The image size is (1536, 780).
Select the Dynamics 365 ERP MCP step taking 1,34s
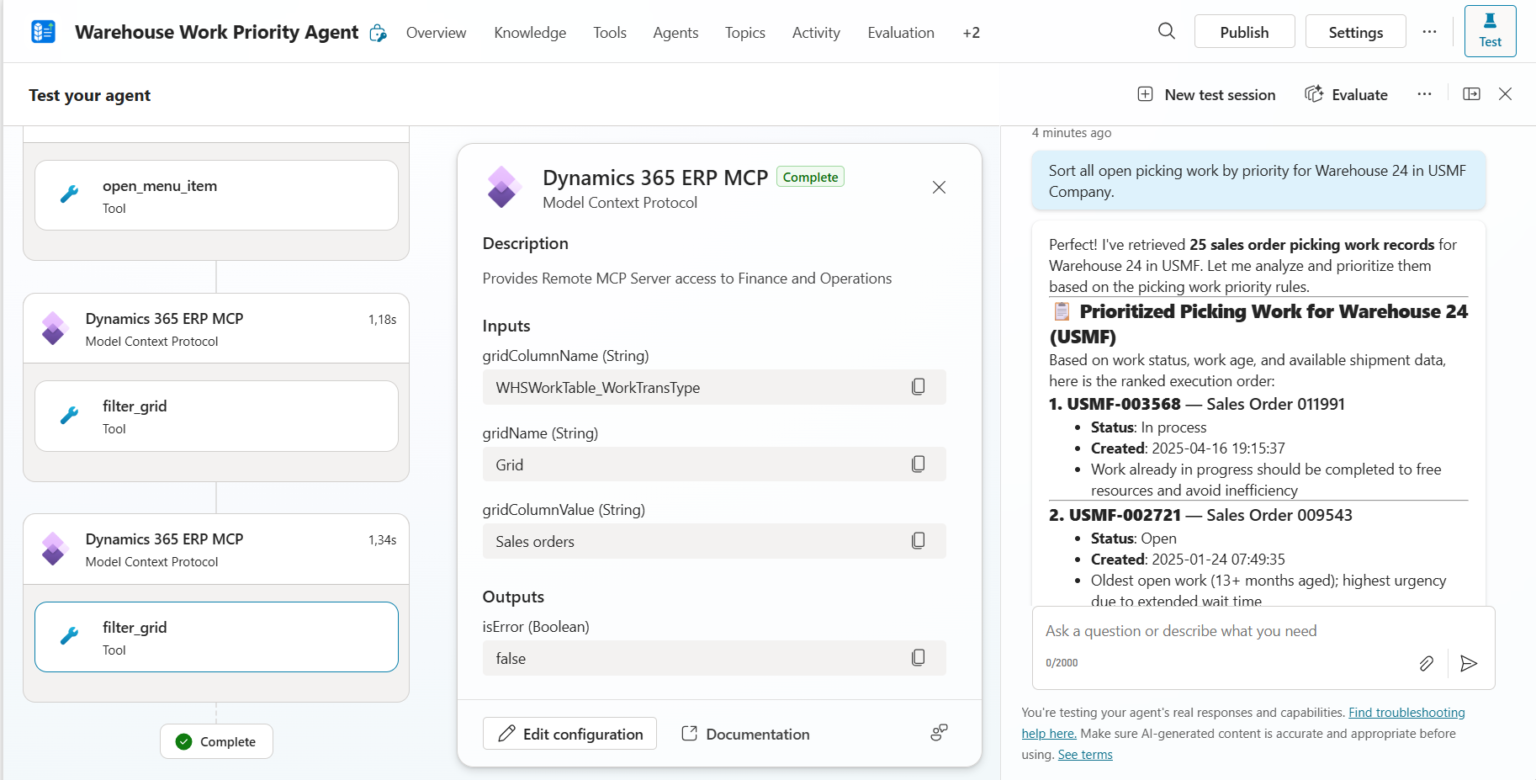(x=216, y=549)
